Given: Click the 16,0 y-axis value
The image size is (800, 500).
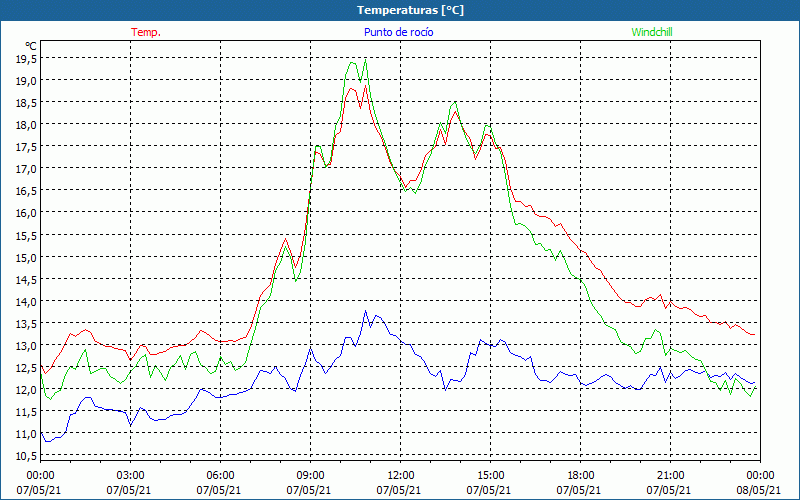Looking at the screenshot, I should 26,213.
